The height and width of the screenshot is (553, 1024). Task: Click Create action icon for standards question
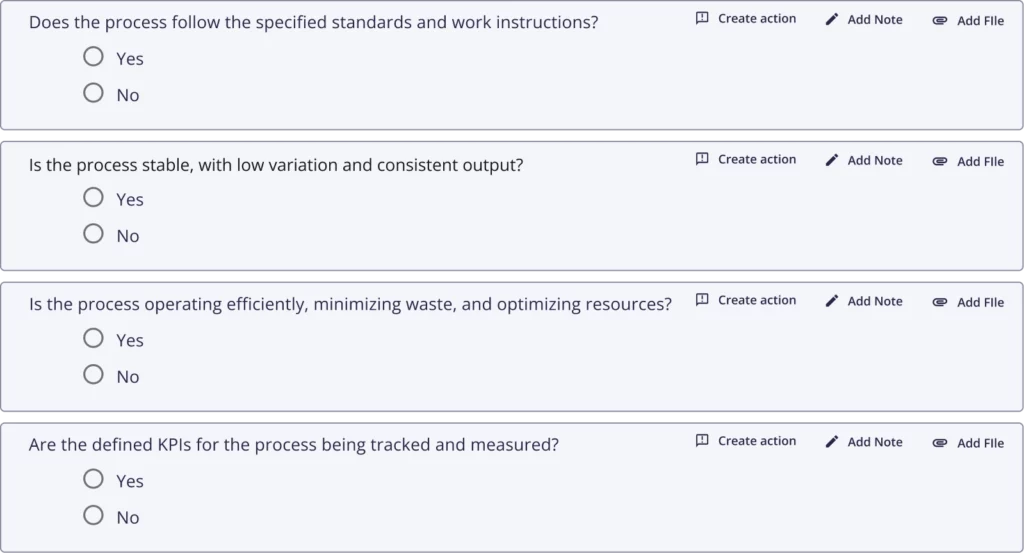tap(702, 18)
